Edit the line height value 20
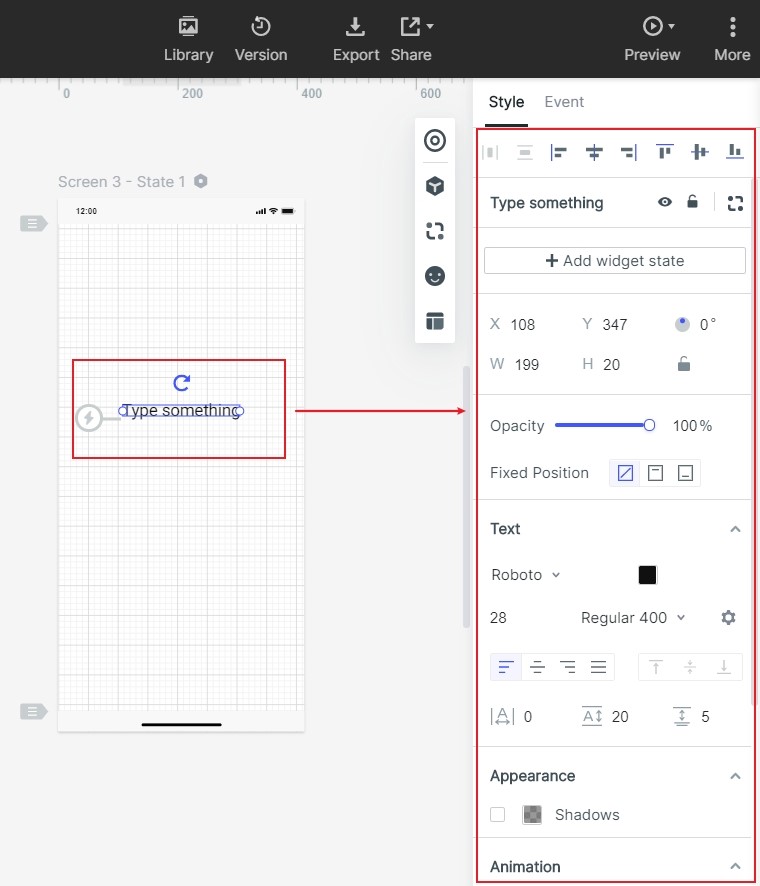 (x=620, y=716)
